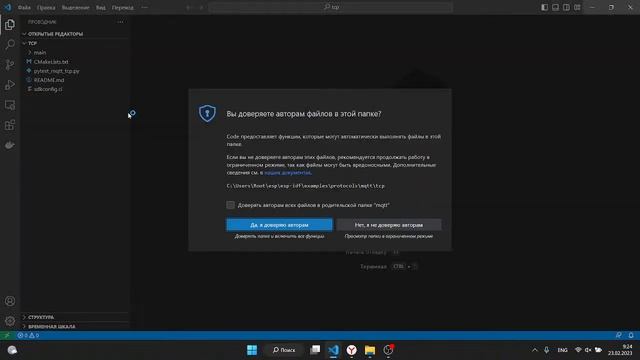
Task: Expand the ВРЕМЕННАЯ ШКАЛА section
Action: click(51, 327)
